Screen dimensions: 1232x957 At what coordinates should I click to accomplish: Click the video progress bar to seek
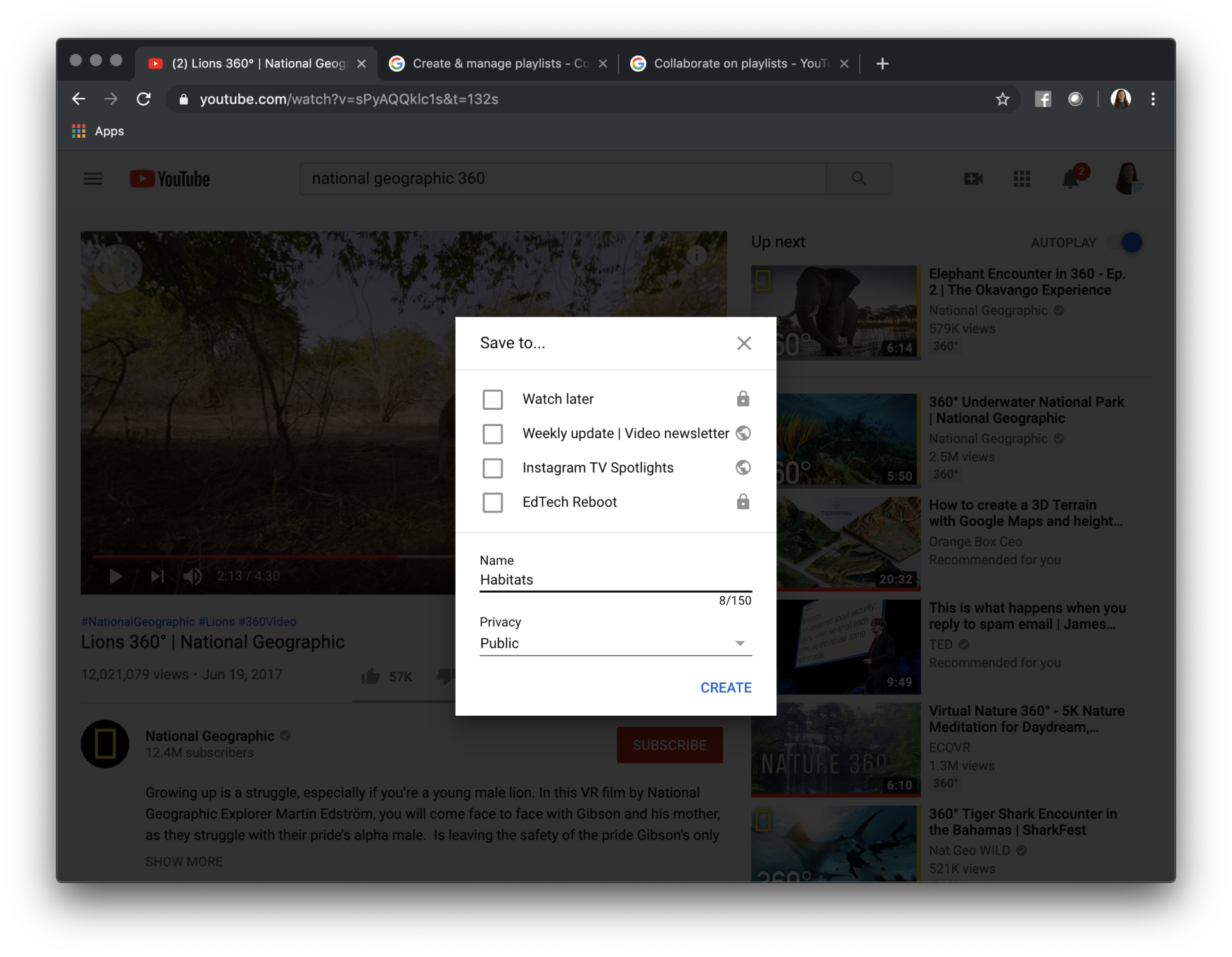[x=321, y=555]
